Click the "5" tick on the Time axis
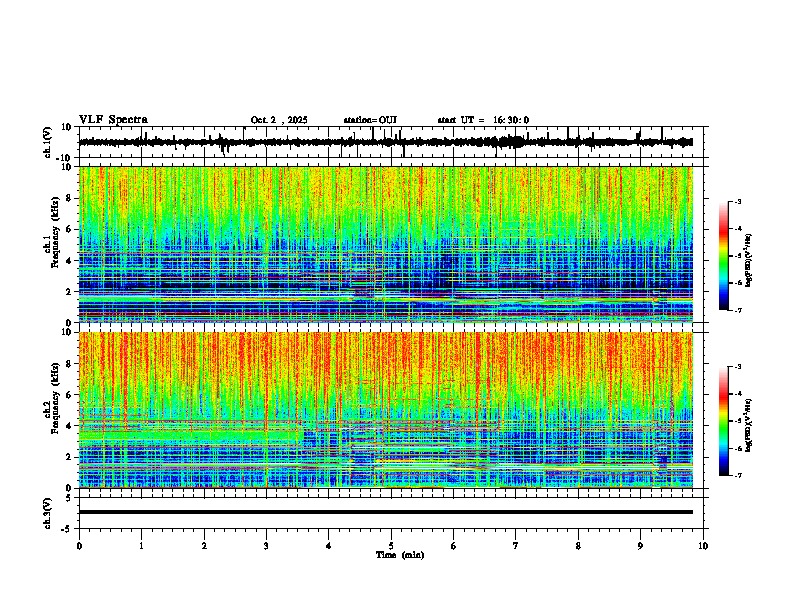This screenshot has width=792, height=612. [x=391, y=546]
